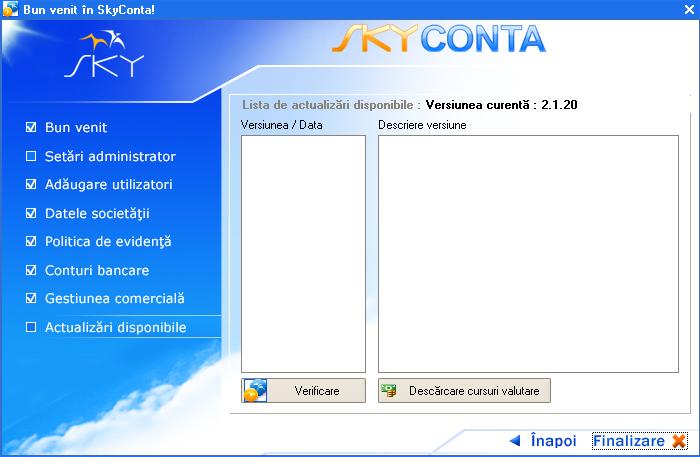Click the 'Versiunea / Data' column label
The height and width of the screenshot is (457, 700).
point(282,125)
